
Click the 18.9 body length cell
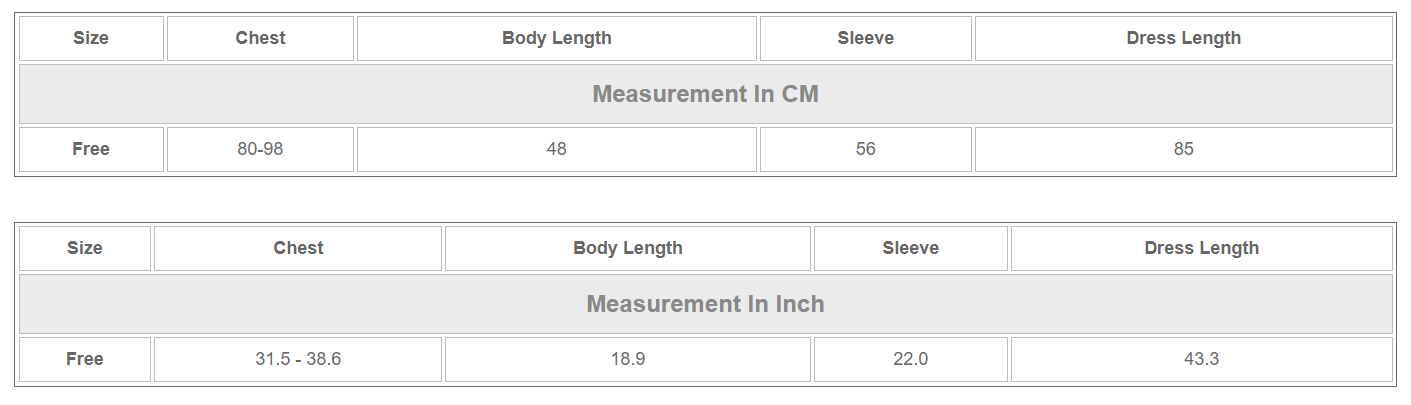(x=627, y=359)
